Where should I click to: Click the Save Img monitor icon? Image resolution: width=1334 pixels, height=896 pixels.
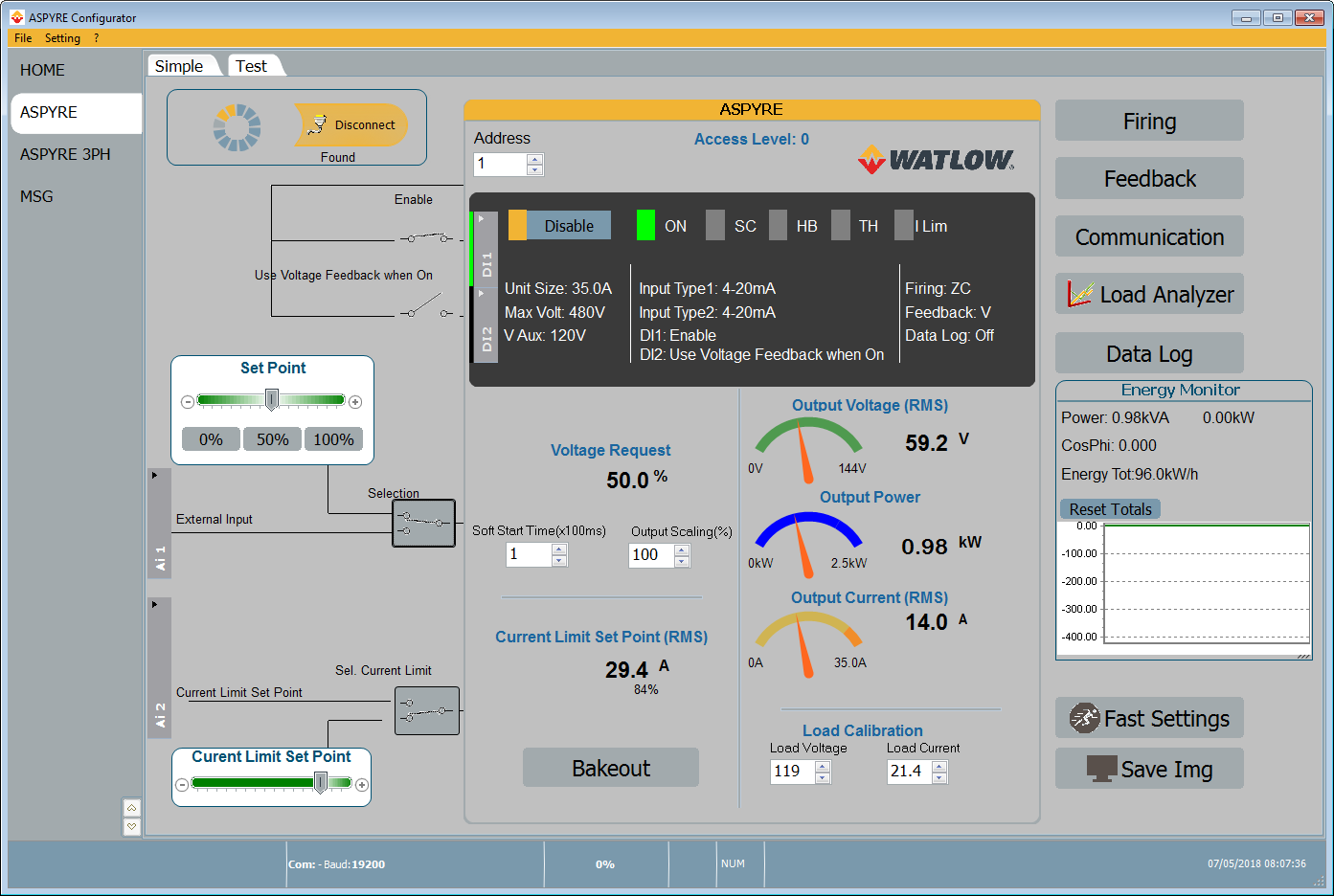point(1101,769)
